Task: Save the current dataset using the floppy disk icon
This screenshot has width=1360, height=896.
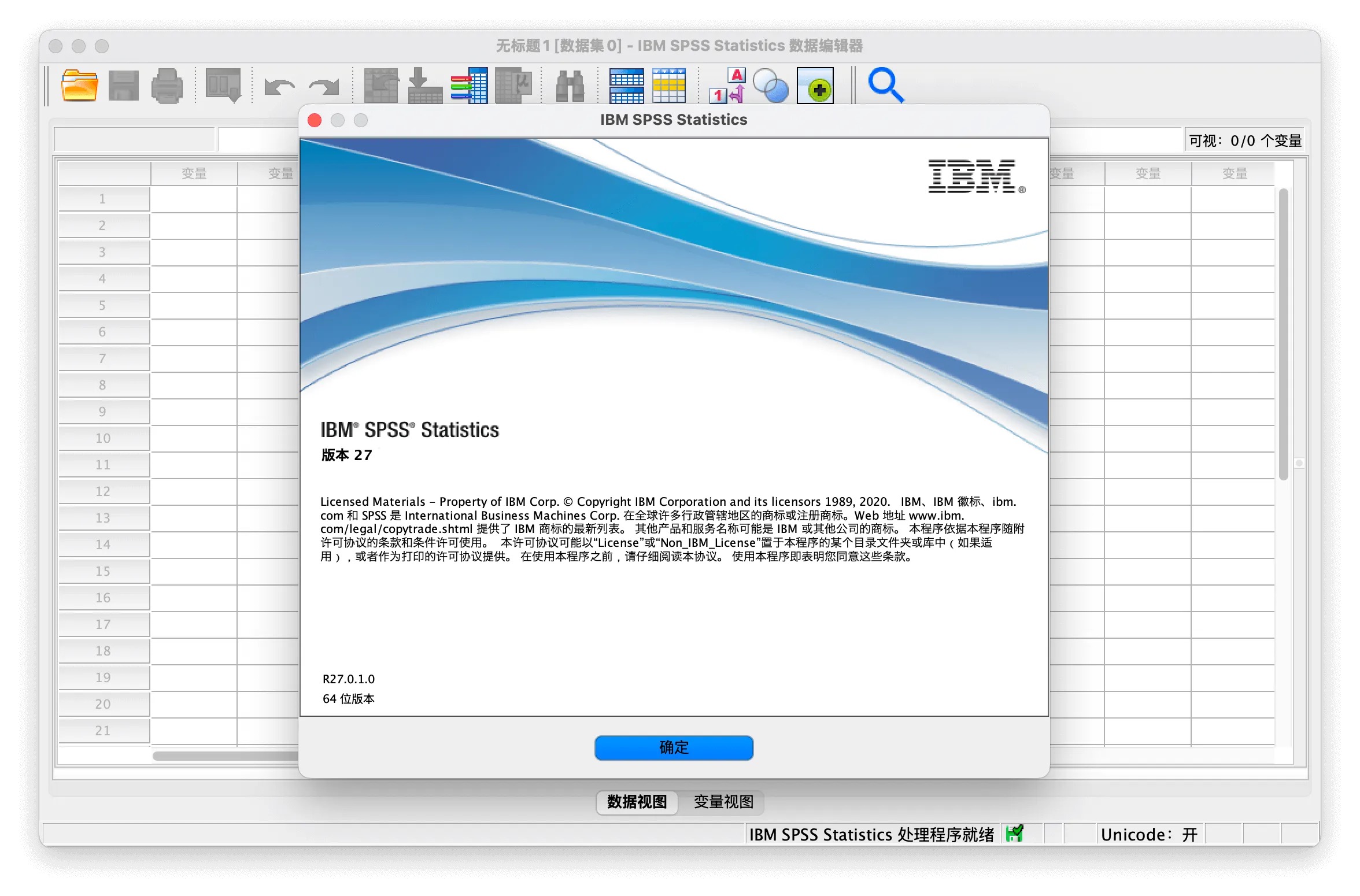Action: pos(123,86)
